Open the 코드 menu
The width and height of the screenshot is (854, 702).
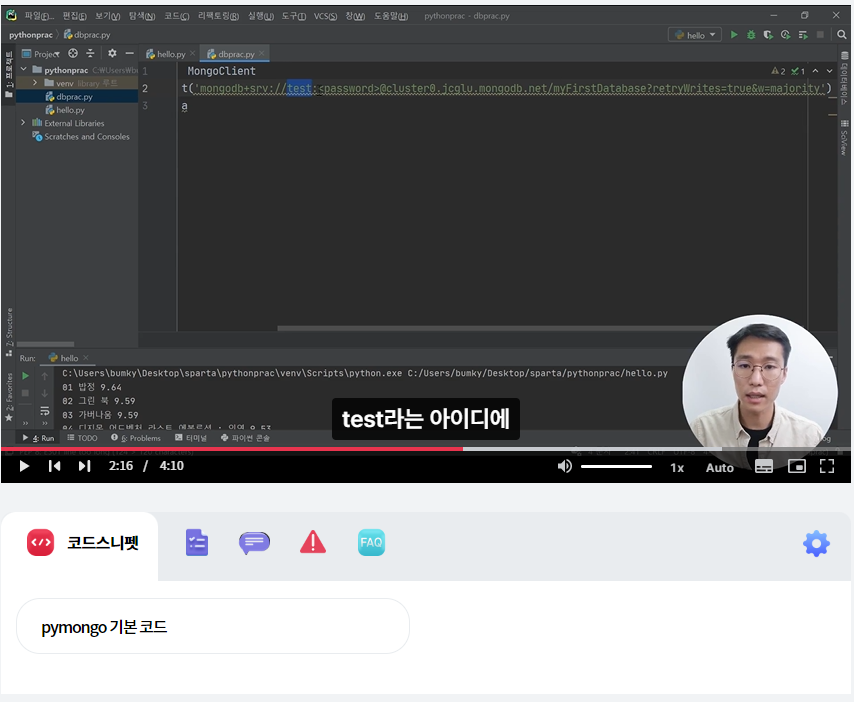coord(177,16)
